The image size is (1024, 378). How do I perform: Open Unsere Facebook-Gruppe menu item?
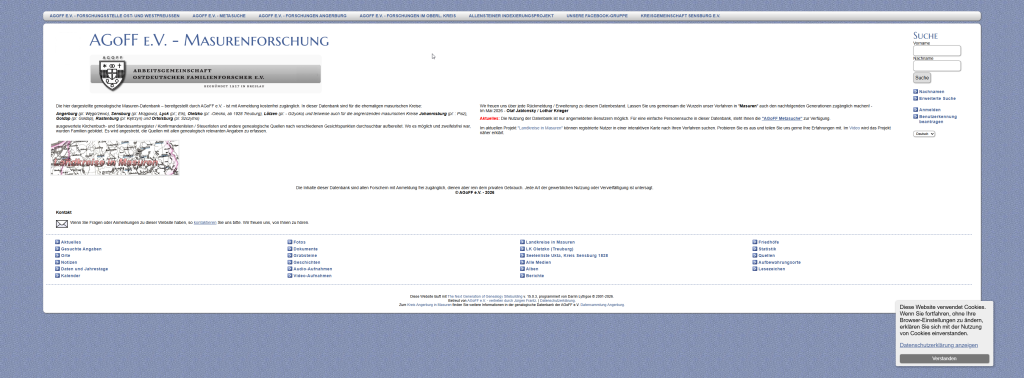(597, 15)
